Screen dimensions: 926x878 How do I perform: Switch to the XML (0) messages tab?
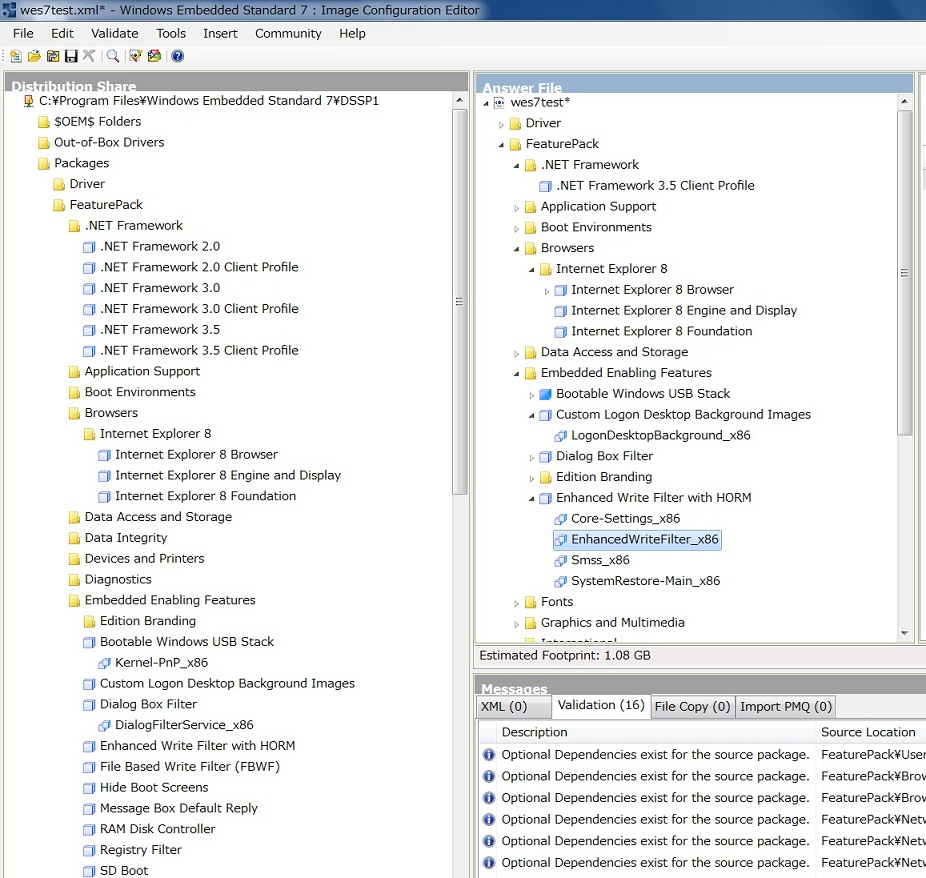click(513, 707)
